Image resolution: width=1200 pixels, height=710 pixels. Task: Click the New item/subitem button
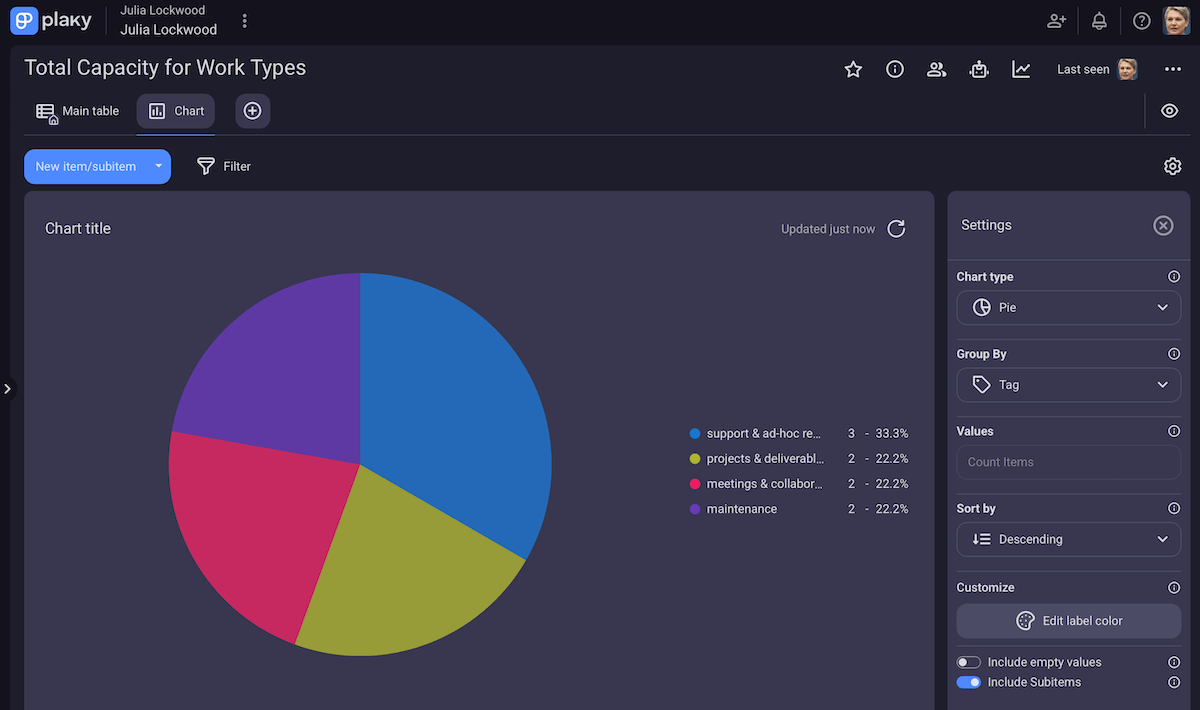(85, 166)
